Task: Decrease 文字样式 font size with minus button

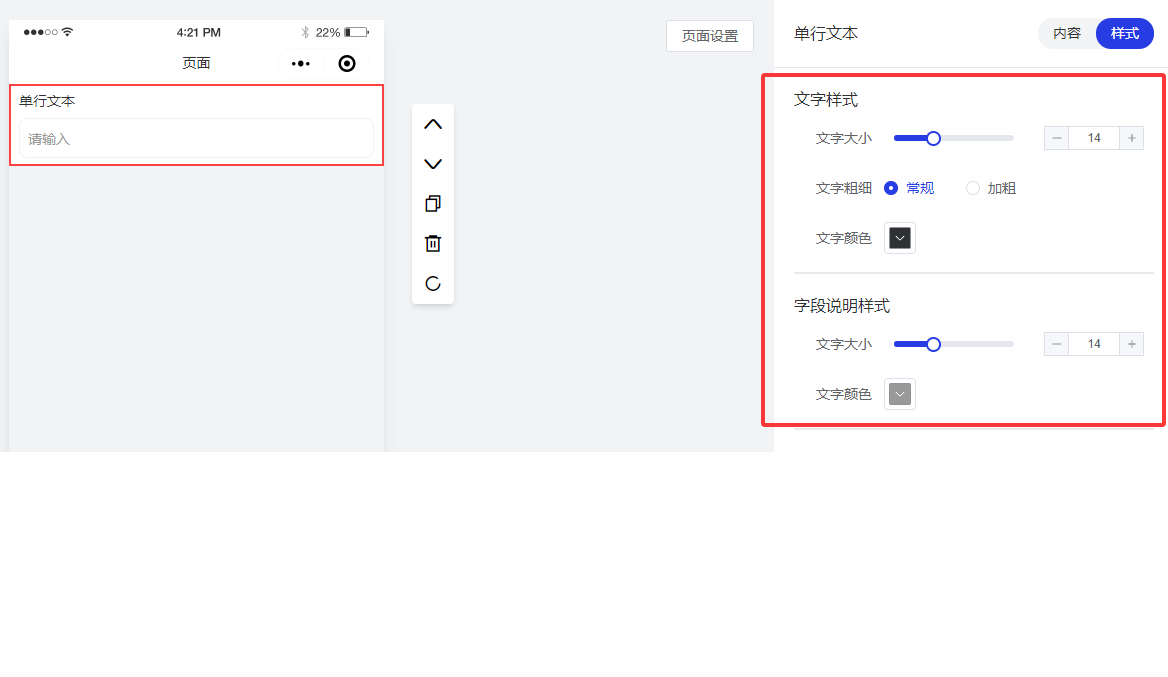Action: [1056, 138]
